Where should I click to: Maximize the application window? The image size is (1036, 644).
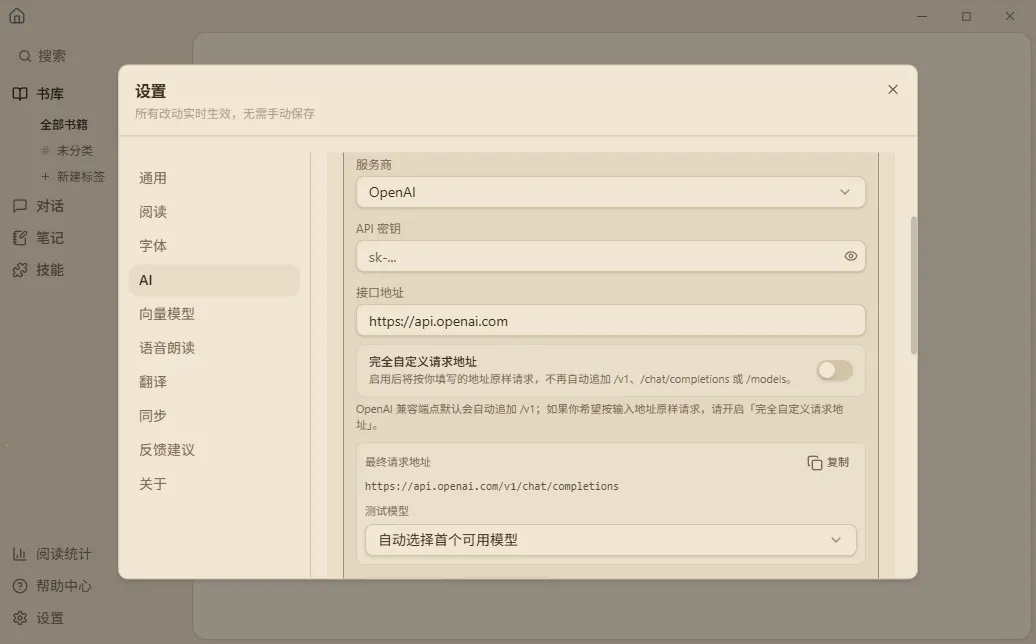click(x=966, y=17)
